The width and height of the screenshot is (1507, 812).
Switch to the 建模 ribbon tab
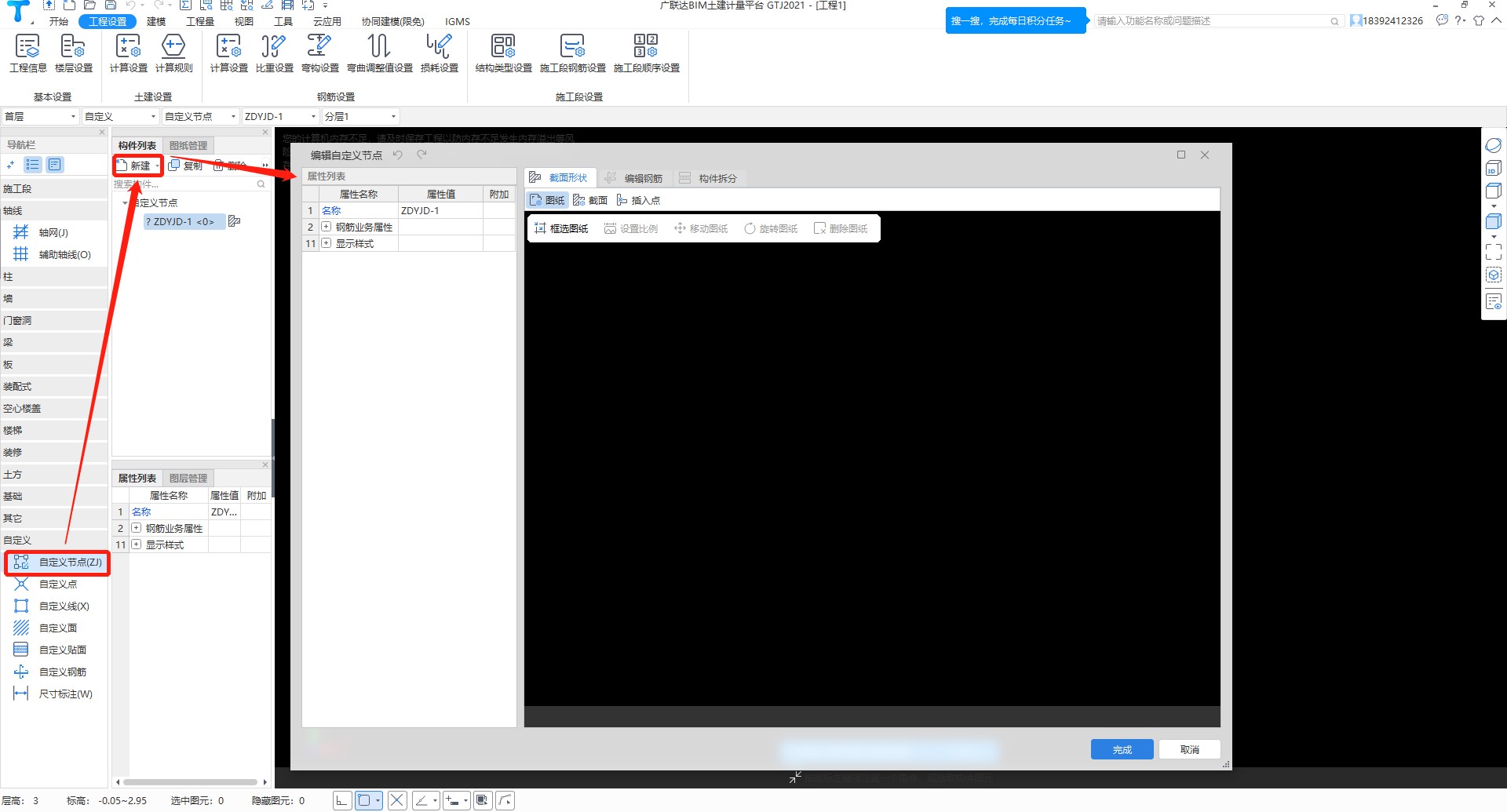[x=156, y=21]
